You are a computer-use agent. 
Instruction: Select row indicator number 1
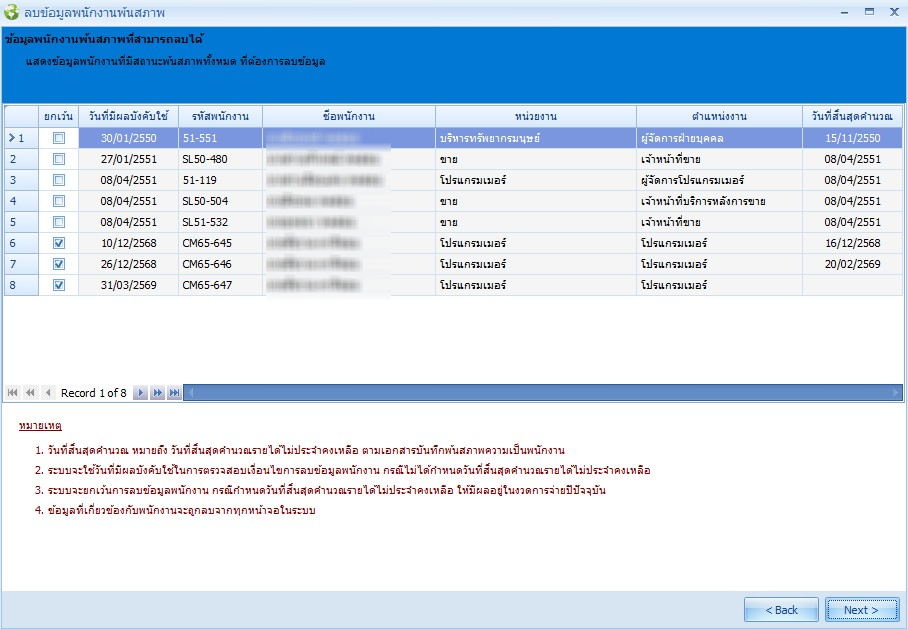point(21,138)
